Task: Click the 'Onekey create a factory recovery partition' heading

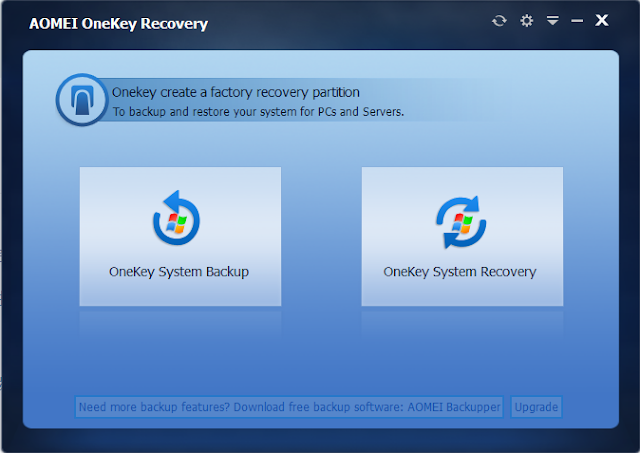Action: [236, 92]
